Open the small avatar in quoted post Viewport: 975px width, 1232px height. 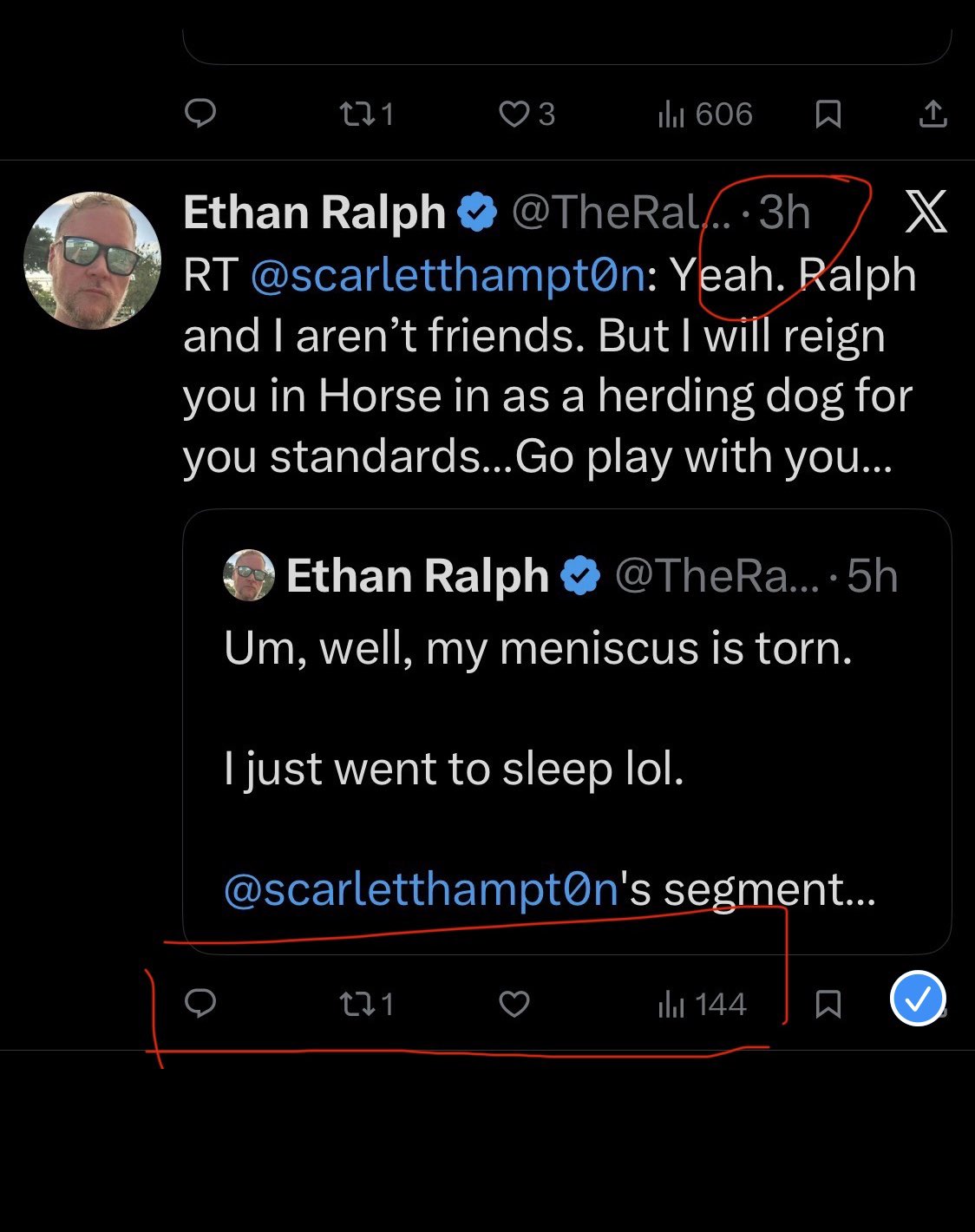pyautogui.click(x=249, y=575)
